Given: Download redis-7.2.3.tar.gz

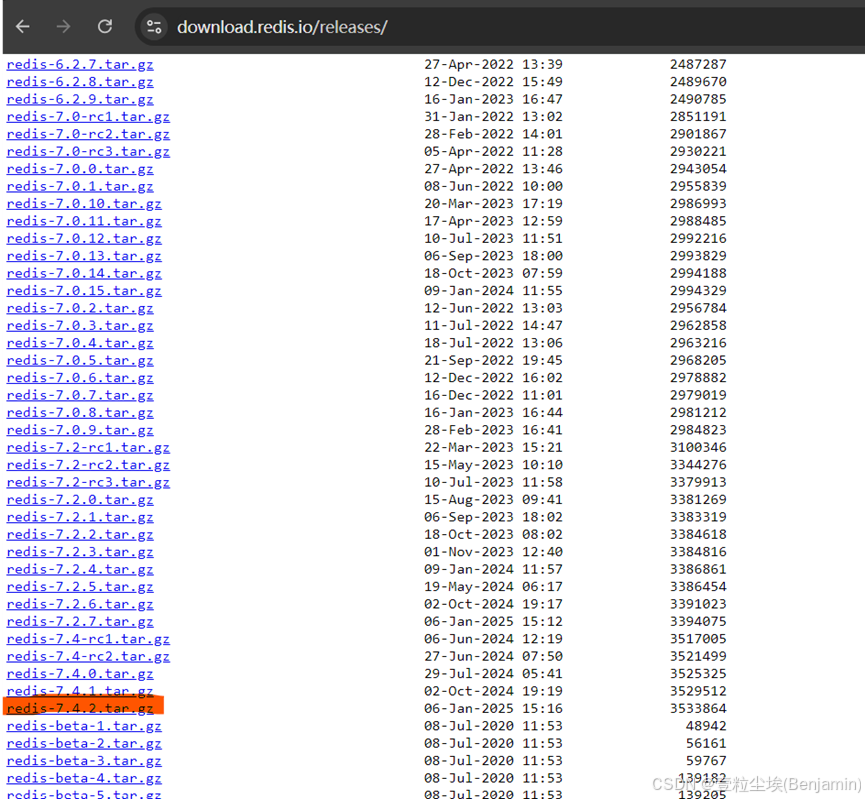Looking at the screenshot, I should 80,552.
